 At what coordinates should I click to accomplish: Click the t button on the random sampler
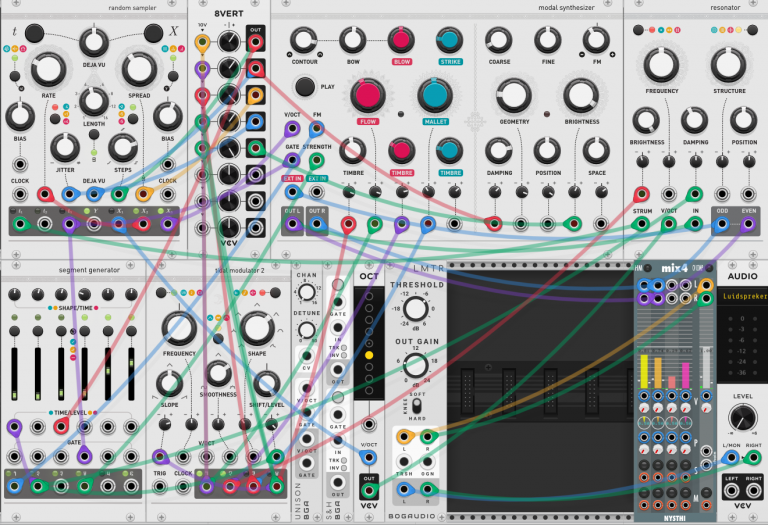[x=34, y=33]
